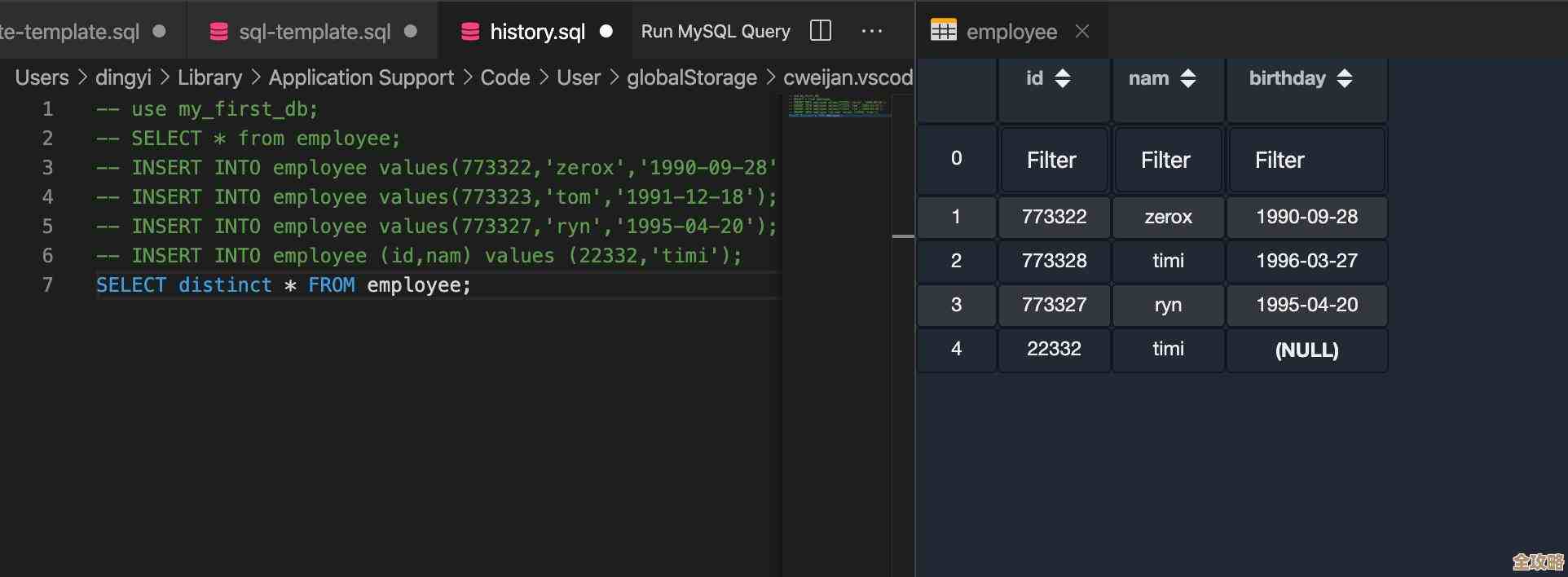Viewport: 1568px width, 577px height.
Task: Click the birthday column Filter field
Action: pyautogui.click(x=1306, y=160)
